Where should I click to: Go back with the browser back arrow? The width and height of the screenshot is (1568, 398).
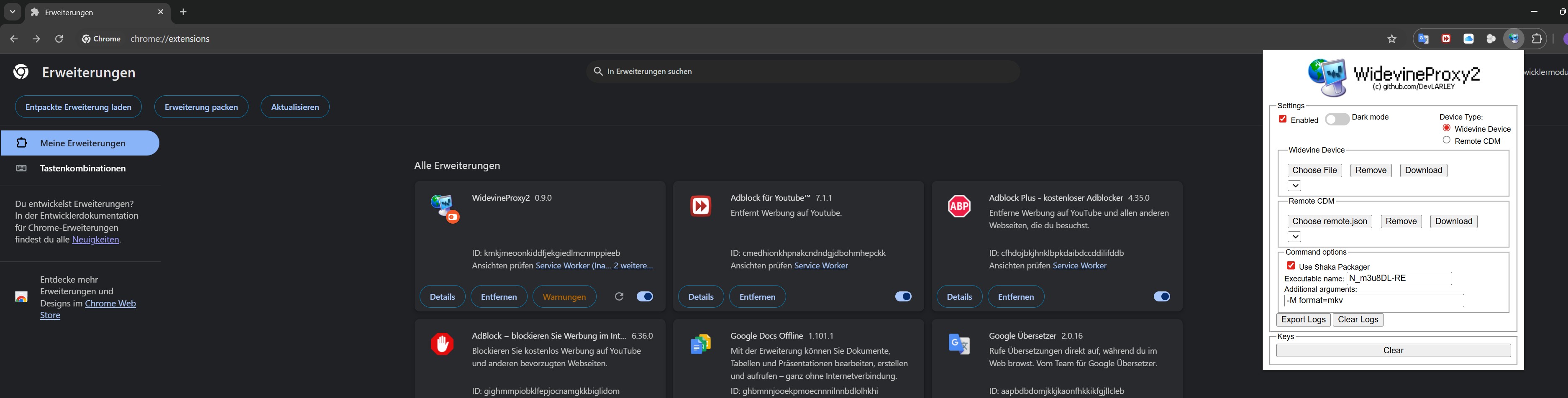coord(13,39)
